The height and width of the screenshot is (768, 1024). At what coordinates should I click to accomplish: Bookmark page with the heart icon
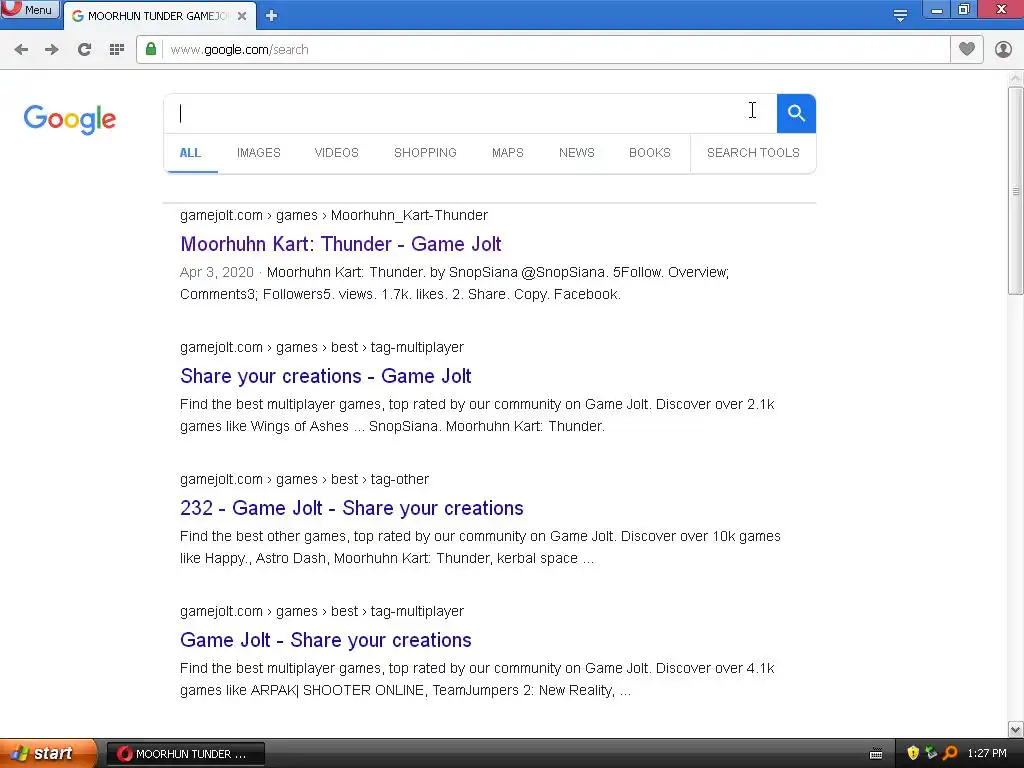(967, 49)
